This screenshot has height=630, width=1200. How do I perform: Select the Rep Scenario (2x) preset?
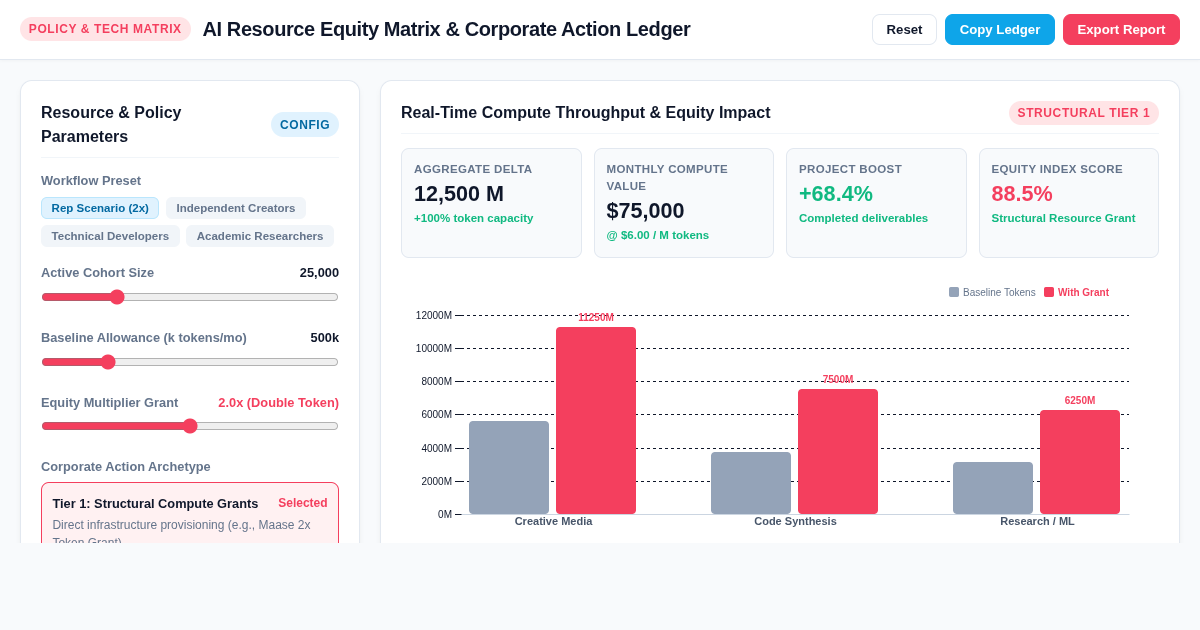point(100,208)
